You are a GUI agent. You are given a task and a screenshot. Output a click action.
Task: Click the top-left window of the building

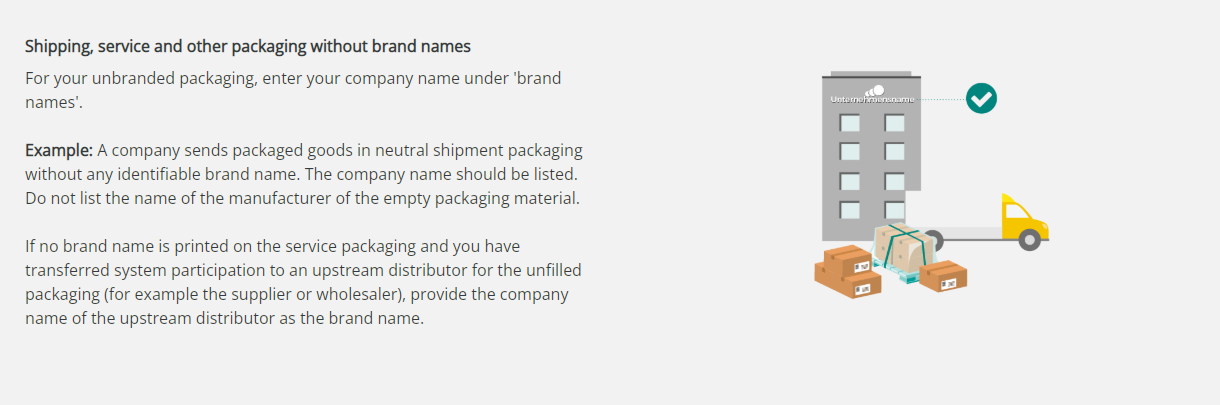point(849,122)
